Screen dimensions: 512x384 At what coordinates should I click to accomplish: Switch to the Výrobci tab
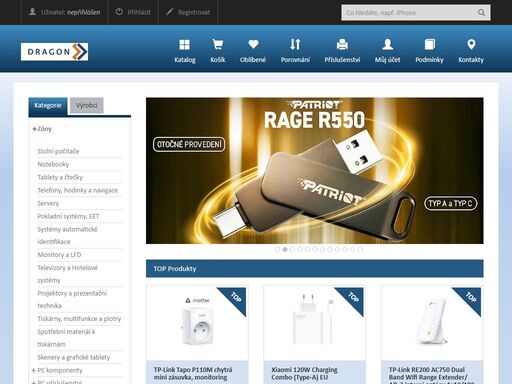[87, 106]
